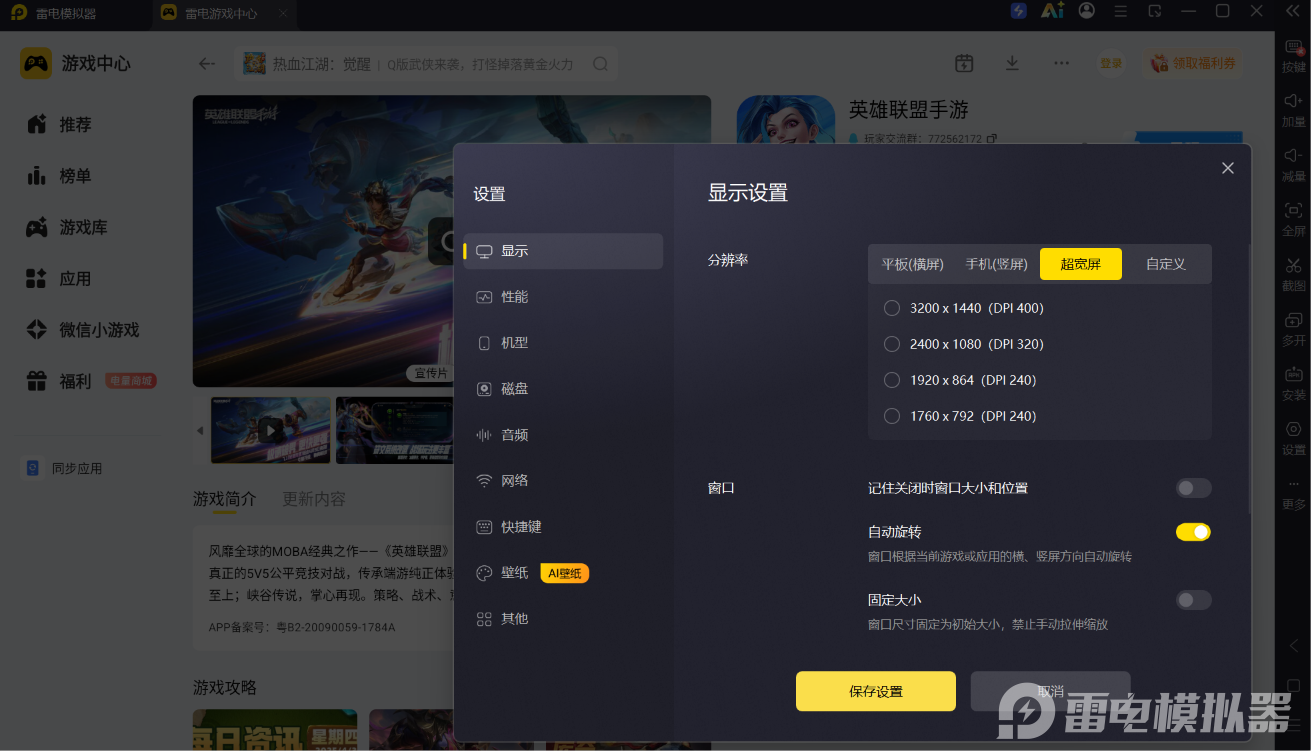
Task: Open 其他 settings category
Action: (x=563, y=619)
